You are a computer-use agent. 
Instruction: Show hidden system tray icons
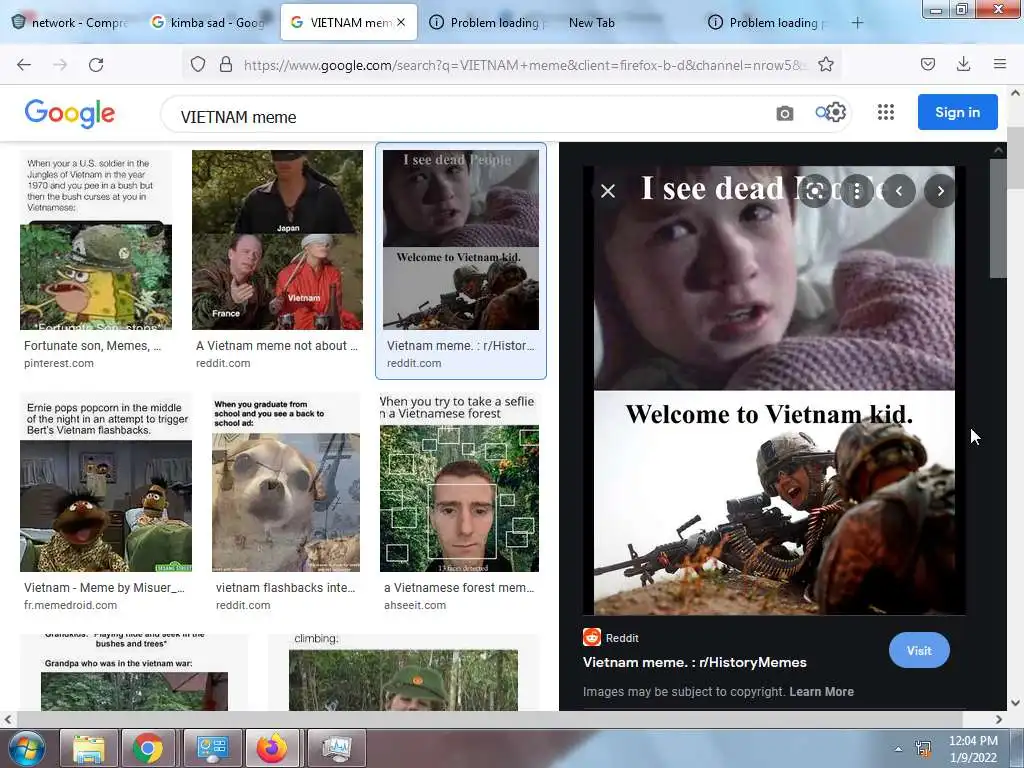[898, 749]
